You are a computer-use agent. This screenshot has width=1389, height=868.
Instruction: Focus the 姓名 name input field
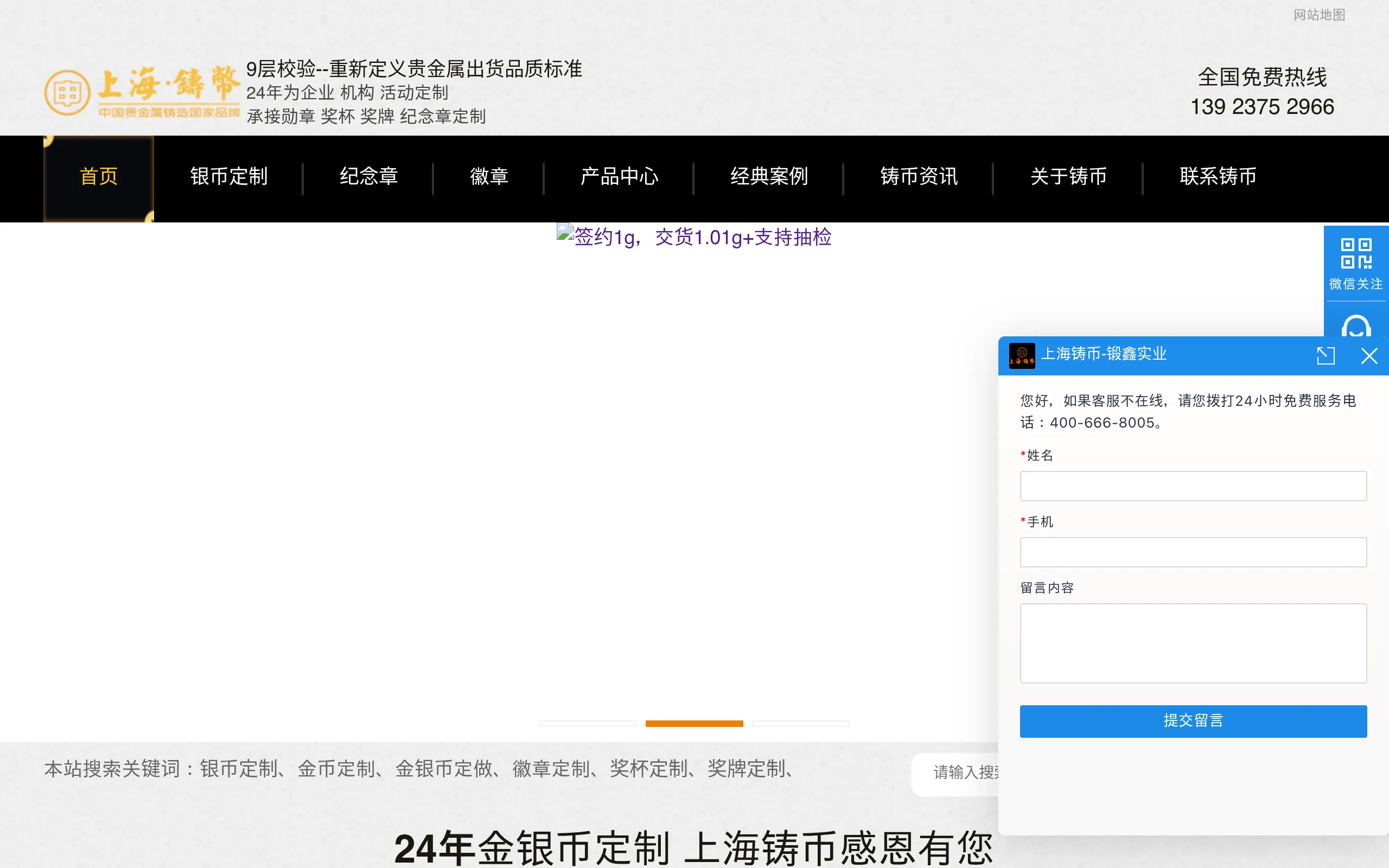tap(1193, 486)
